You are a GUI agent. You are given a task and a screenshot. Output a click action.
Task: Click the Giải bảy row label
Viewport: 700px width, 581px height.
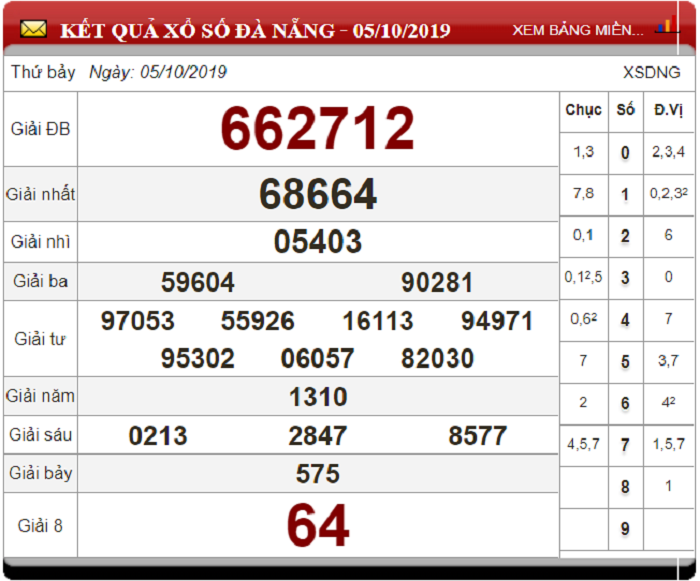[x=41, y=473]
